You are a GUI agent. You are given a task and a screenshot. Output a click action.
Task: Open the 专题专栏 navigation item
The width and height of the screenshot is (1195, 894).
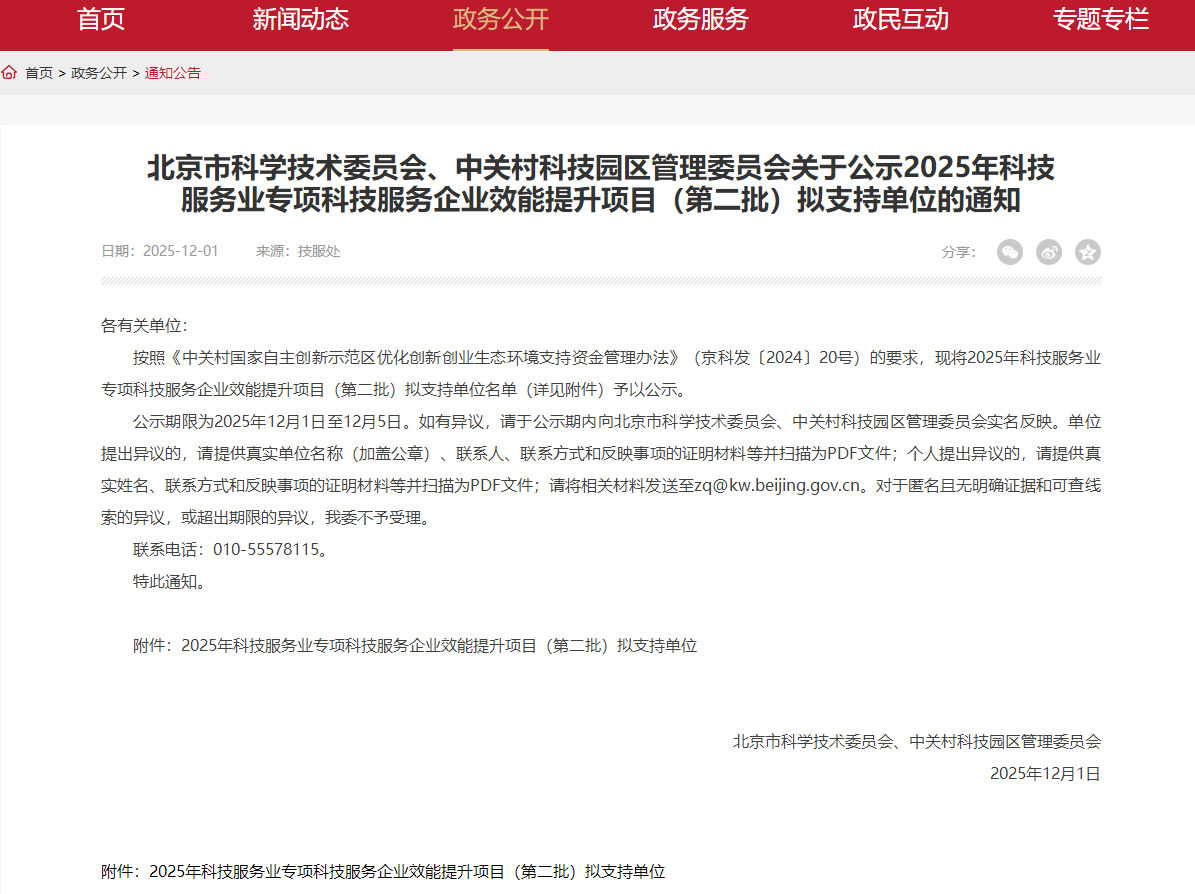click(x=1101, y=19)
